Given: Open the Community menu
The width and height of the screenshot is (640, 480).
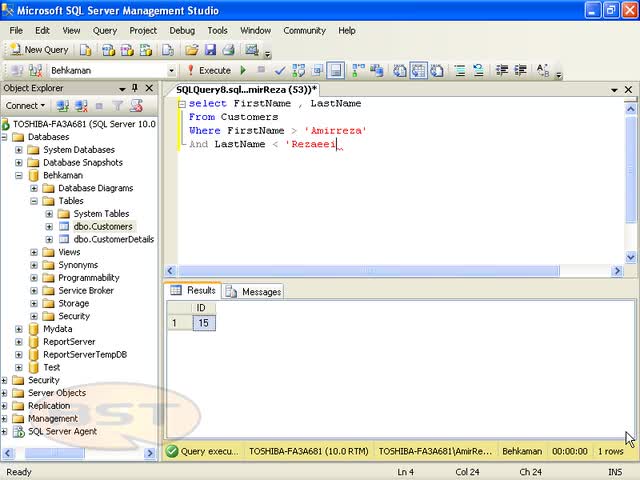Looking at the screenshot, I should (x=304, y=31).
